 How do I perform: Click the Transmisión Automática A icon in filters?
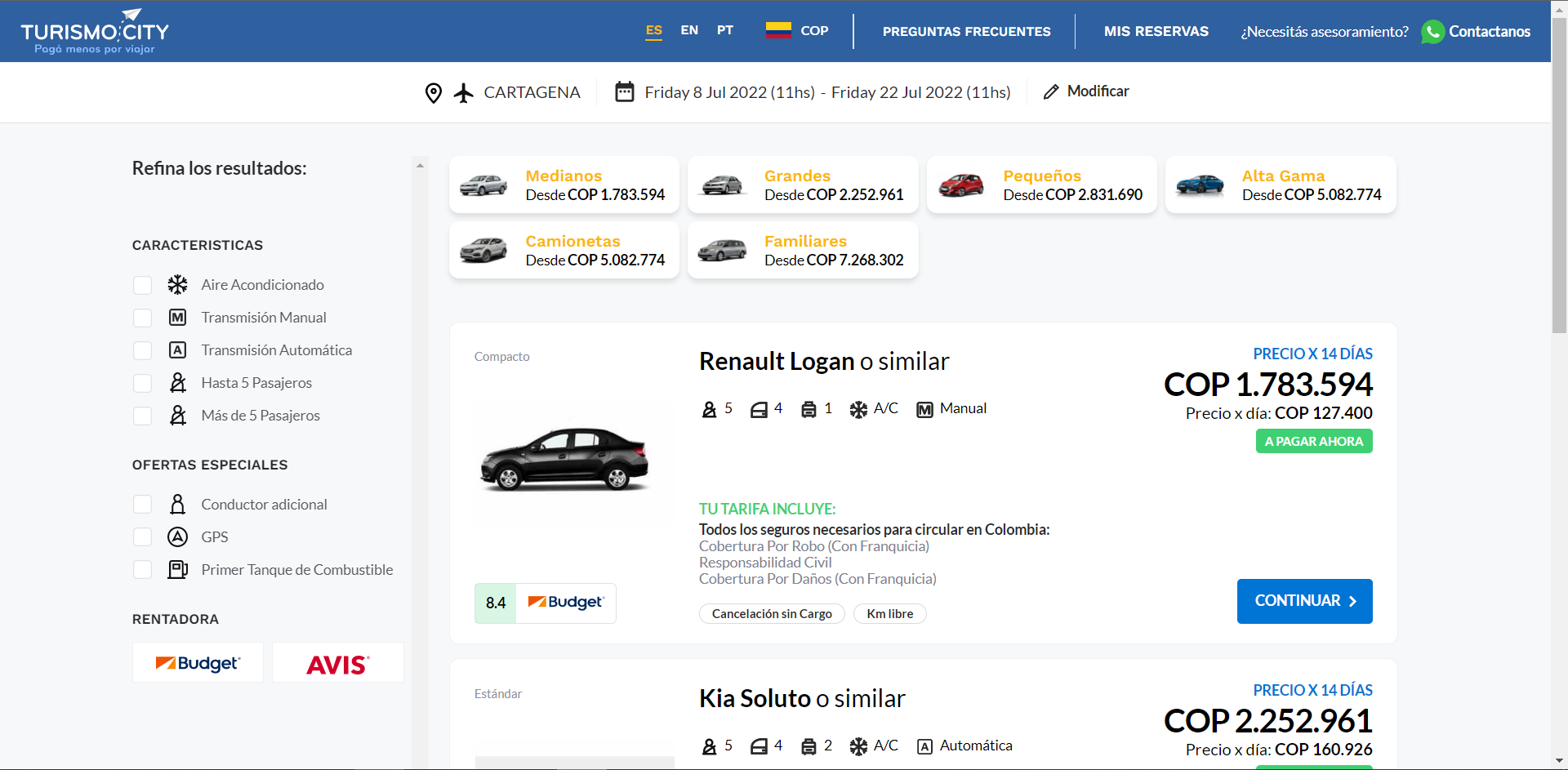pos(177,349)
